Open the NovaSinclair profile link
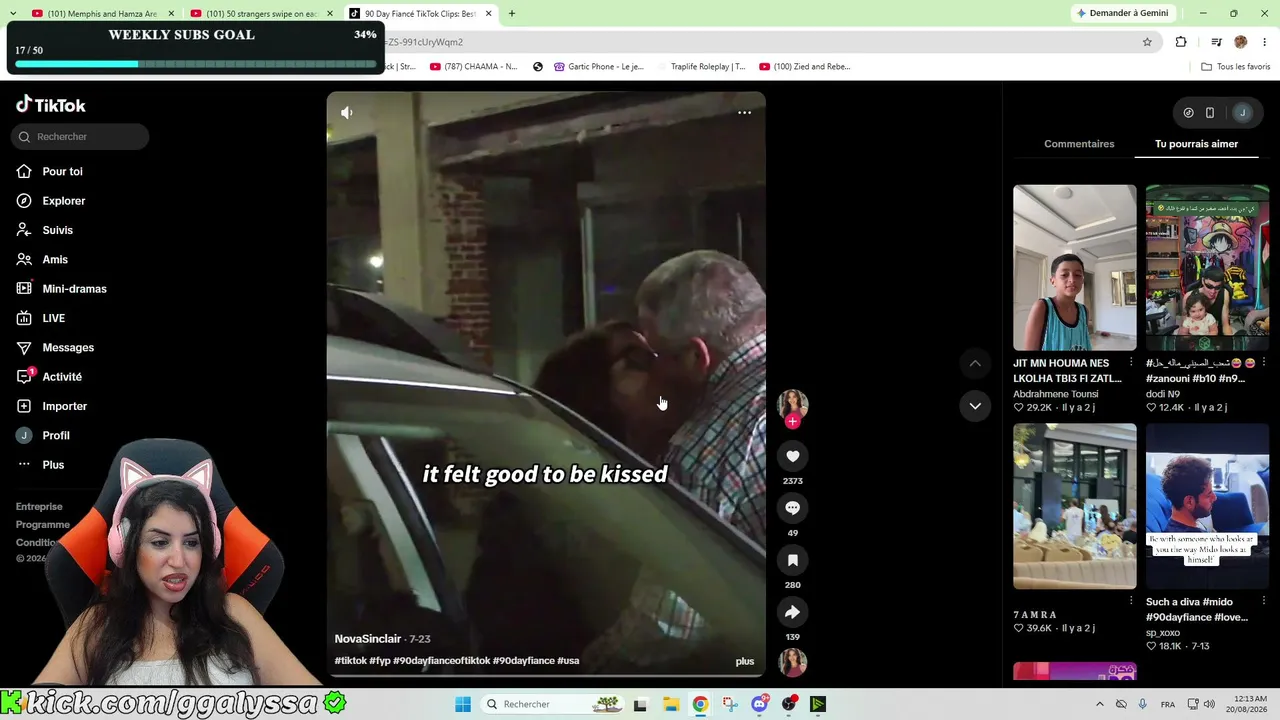This screenshot has width=1280, height=720. pyautogui.click(x=368, y=639)
